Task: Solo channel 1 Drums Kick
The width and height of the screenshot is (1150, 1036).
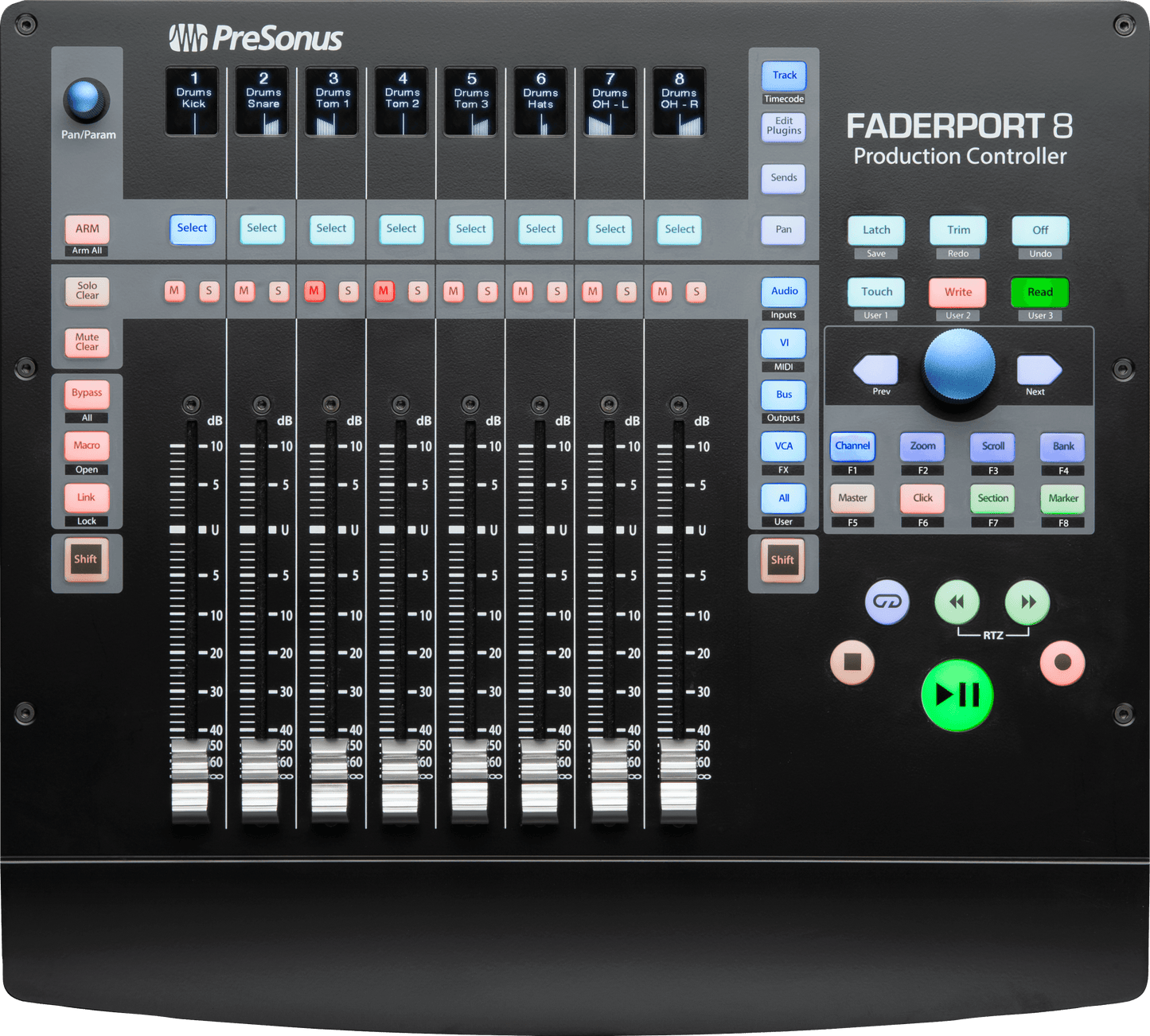Action: point(209,291)
